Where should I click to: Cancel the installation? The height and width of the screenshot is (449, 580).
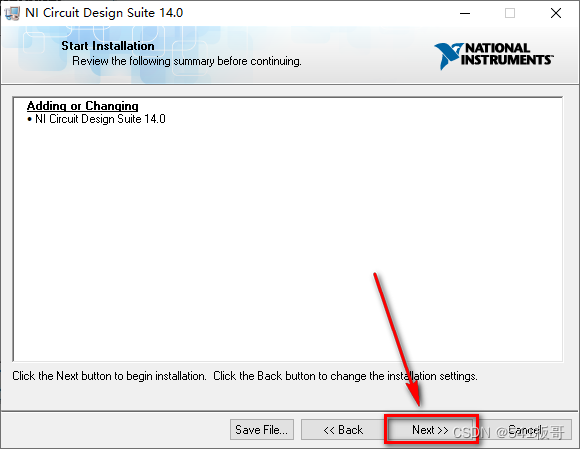pos(525,430)
